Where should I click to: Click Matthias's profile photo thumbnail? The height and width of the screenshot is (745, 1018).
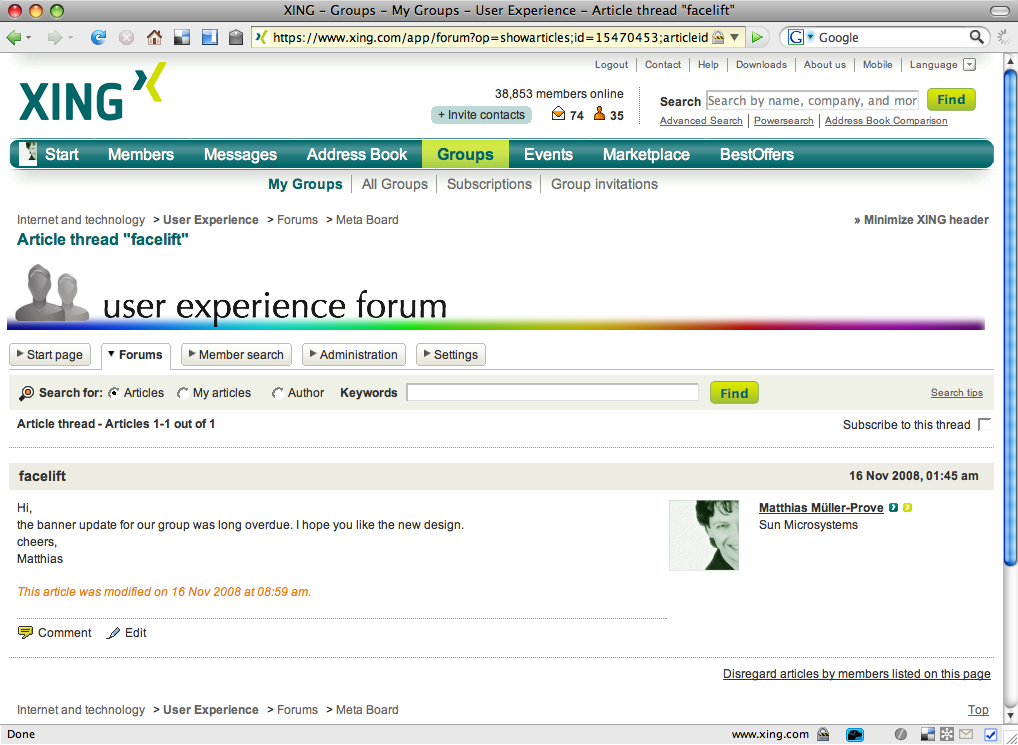pos(704,535)
